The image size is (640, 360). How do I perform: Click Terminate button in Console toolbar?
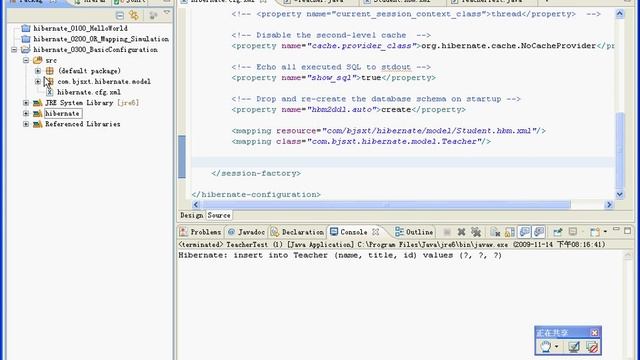447,232
